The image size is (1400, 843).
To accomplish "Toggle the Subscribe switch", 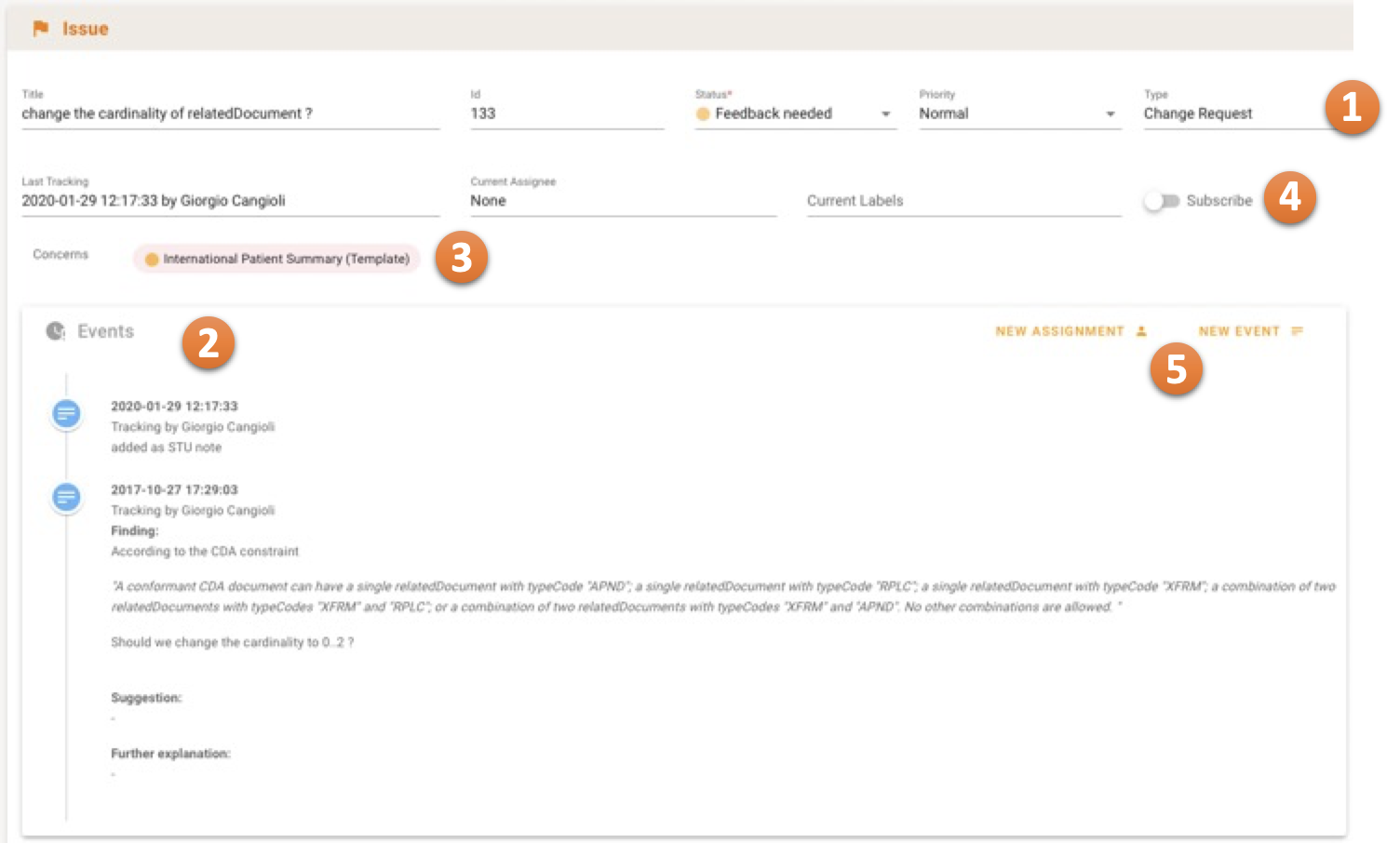I will pos(1161,201).
